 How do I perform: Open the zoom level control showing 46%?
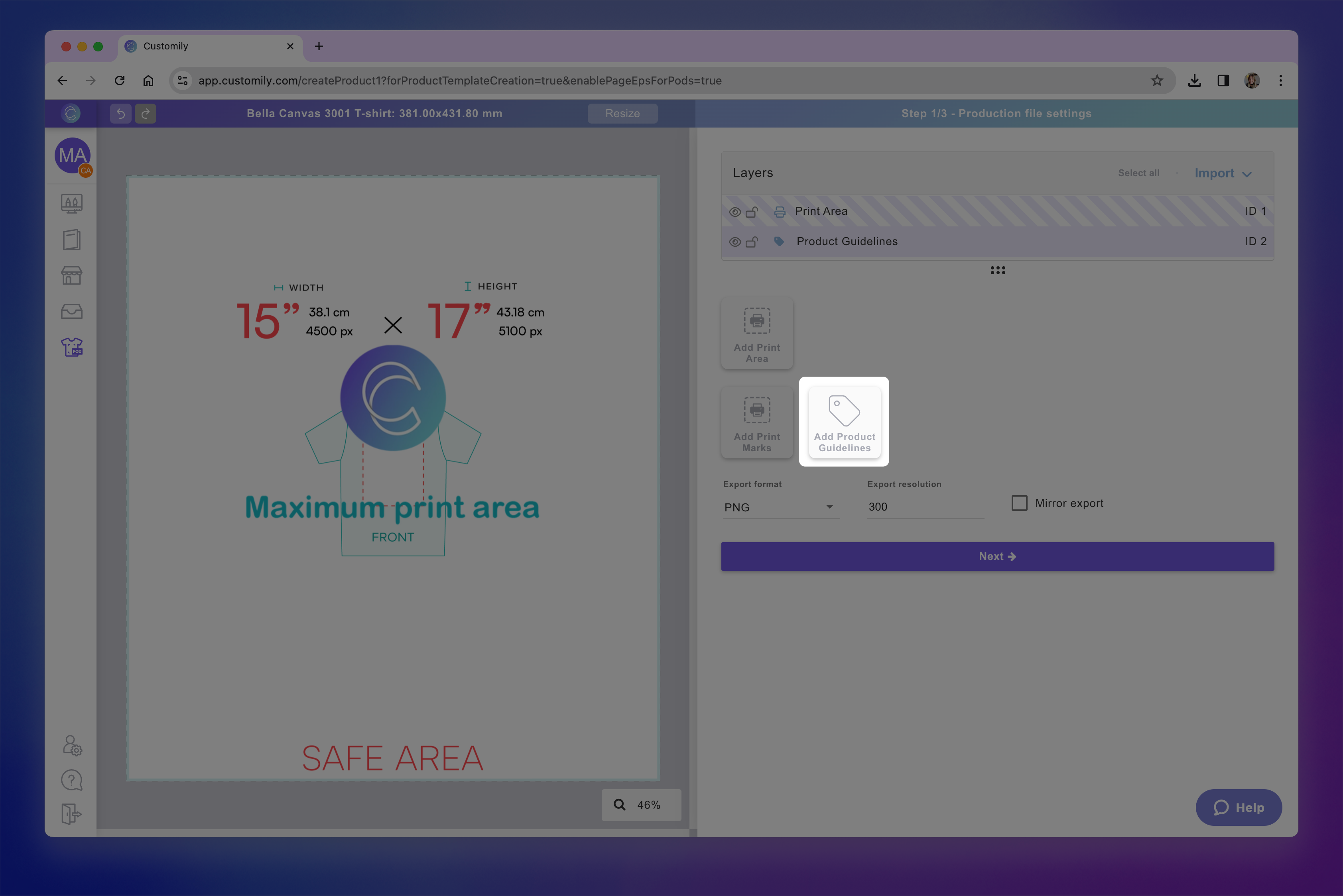641,805
